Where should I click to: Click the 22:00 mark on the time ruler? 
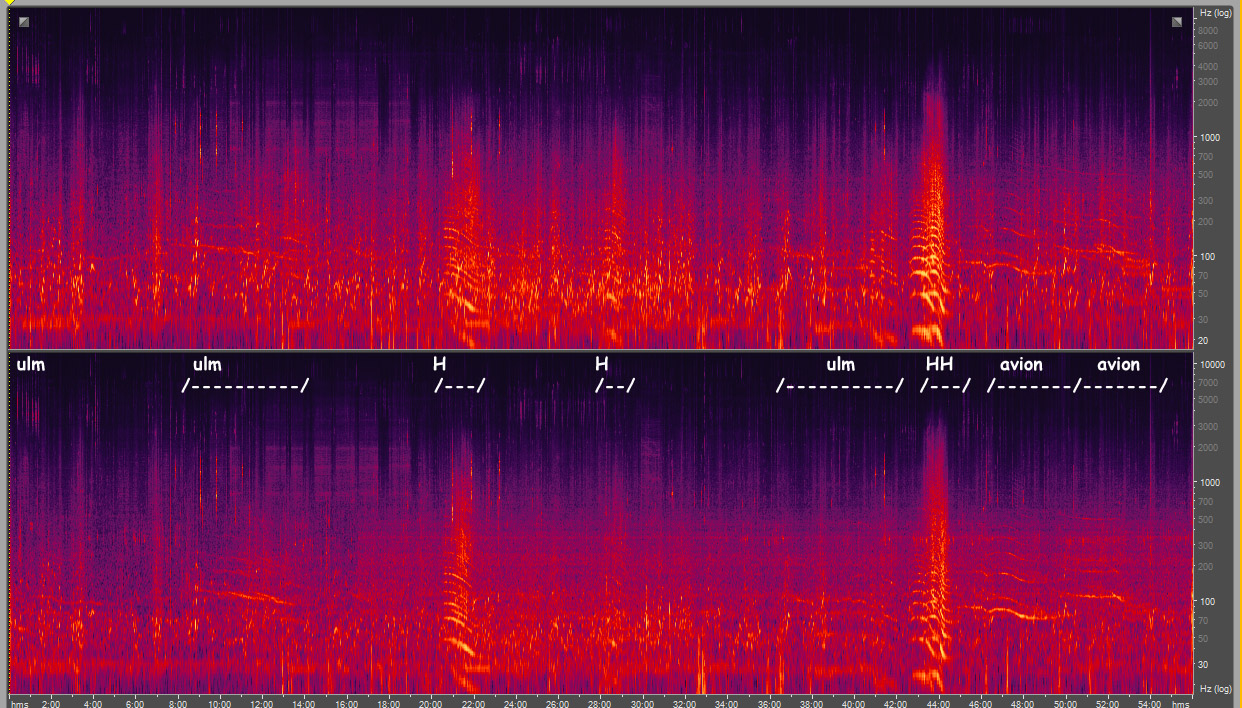click(474, 703)
